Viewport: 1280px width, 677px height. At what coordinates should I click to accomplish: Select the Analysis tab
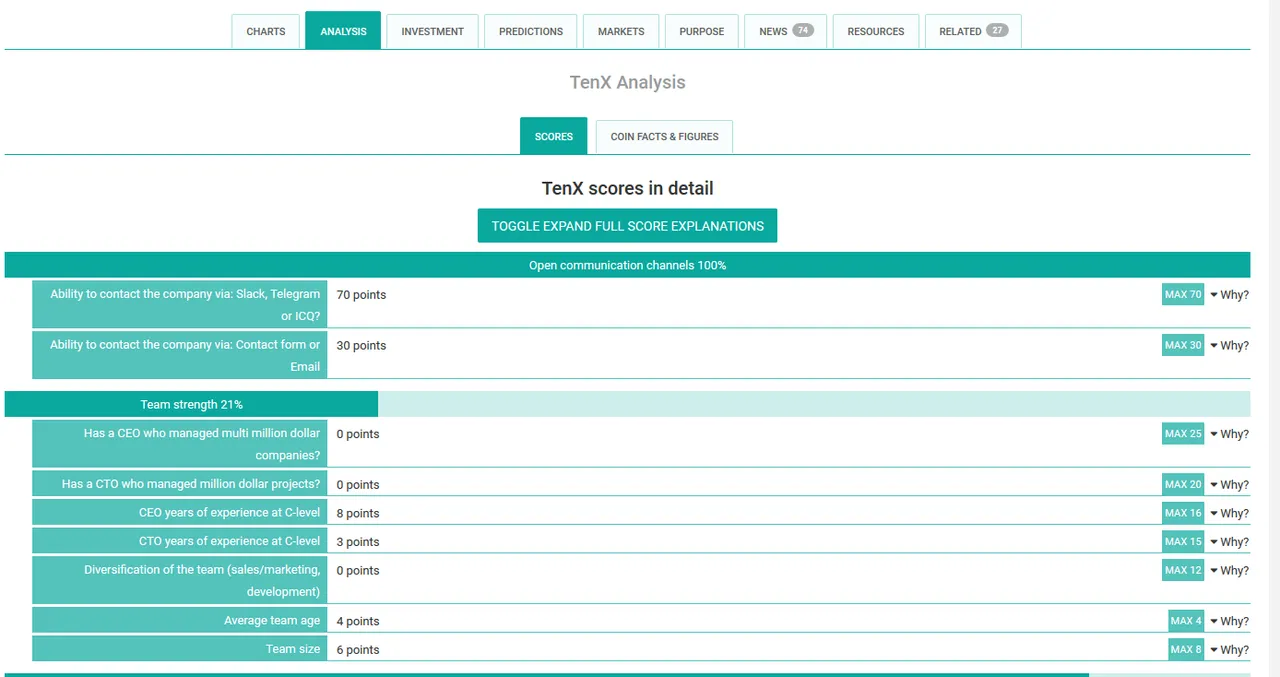343,31
